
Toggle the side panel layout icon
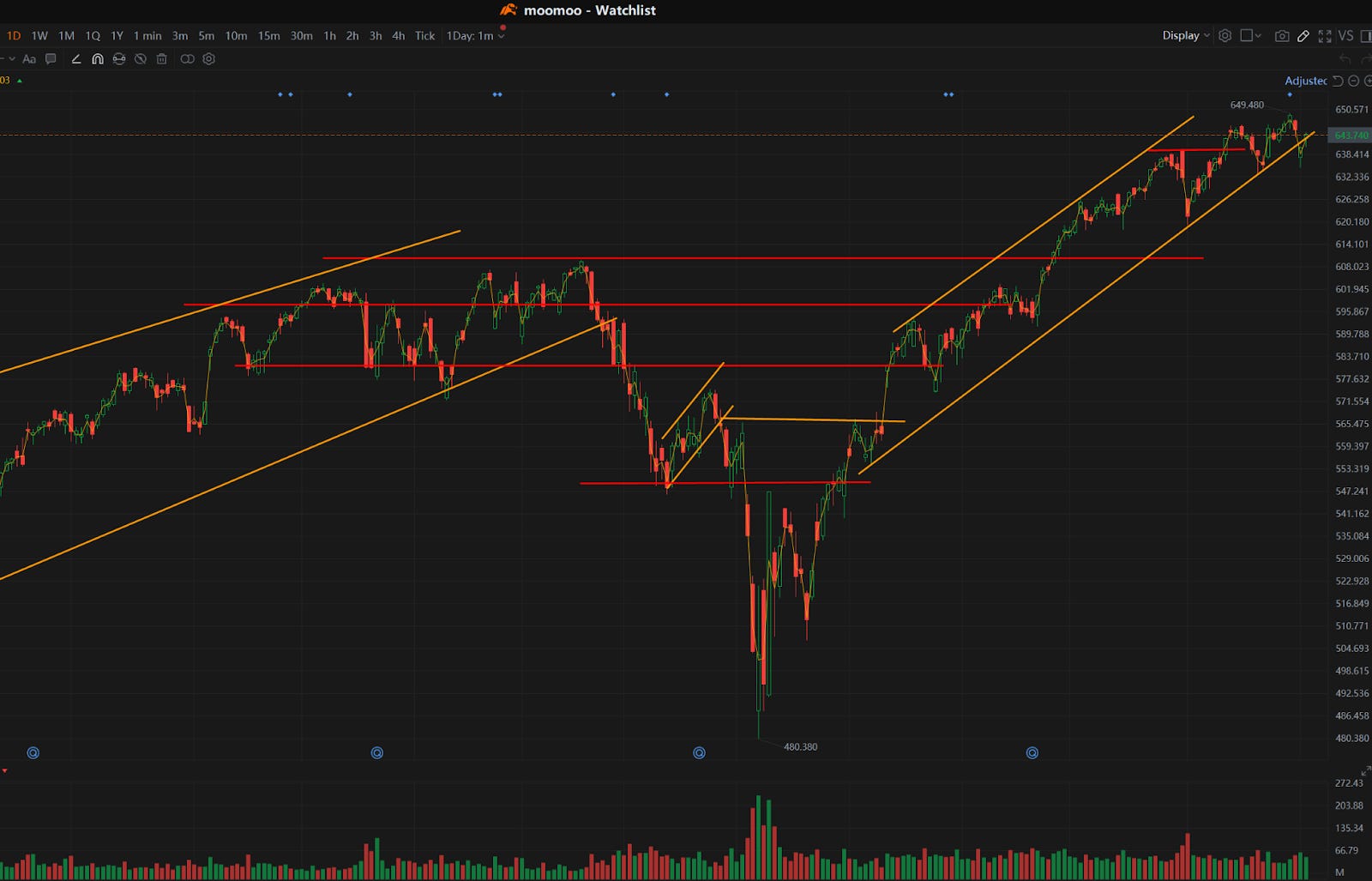1366,36
